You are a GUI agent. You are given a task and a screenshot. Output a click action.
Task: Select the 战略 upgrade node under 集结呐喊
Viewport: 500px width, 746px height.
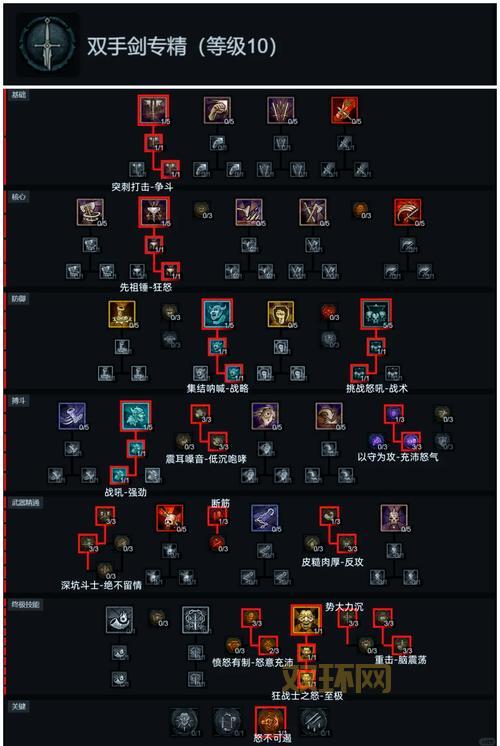click(234, 373)
